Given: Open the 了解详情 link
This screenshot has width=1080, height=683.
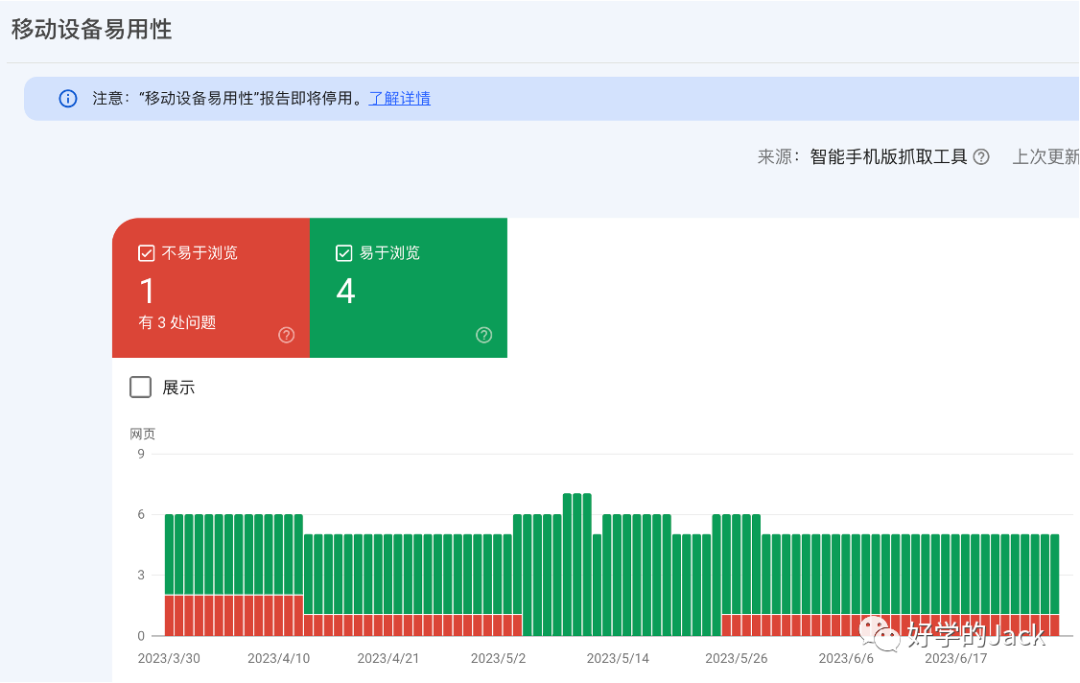Looking at the screenshot, I should (399, 99).
